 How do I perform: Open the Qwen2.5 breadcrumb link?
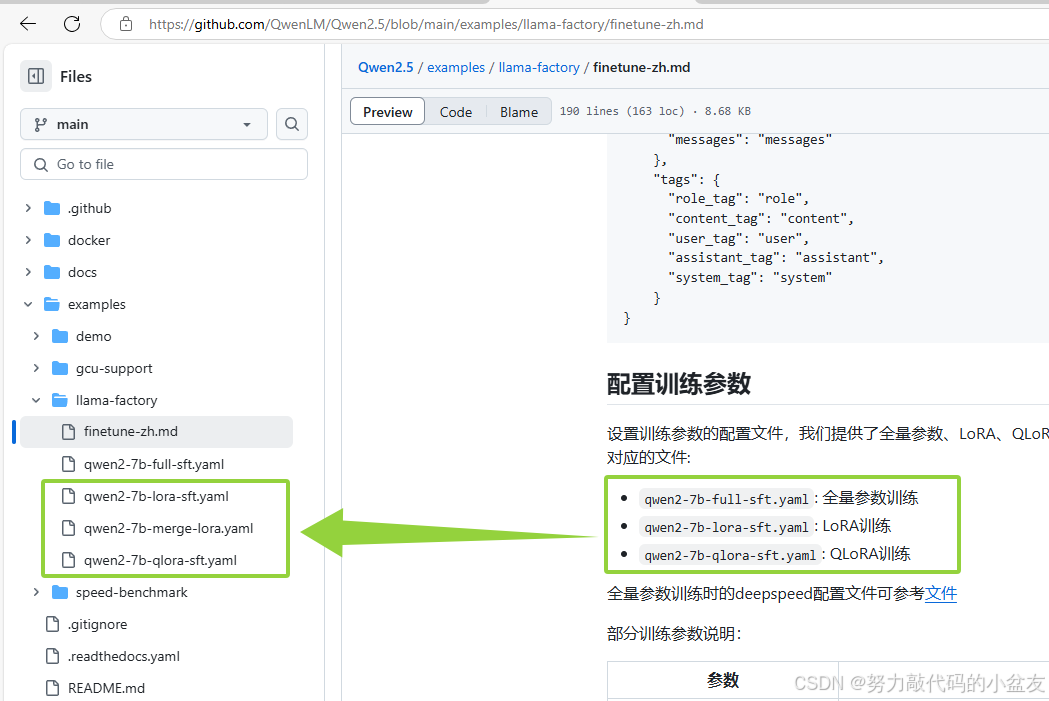385,67
